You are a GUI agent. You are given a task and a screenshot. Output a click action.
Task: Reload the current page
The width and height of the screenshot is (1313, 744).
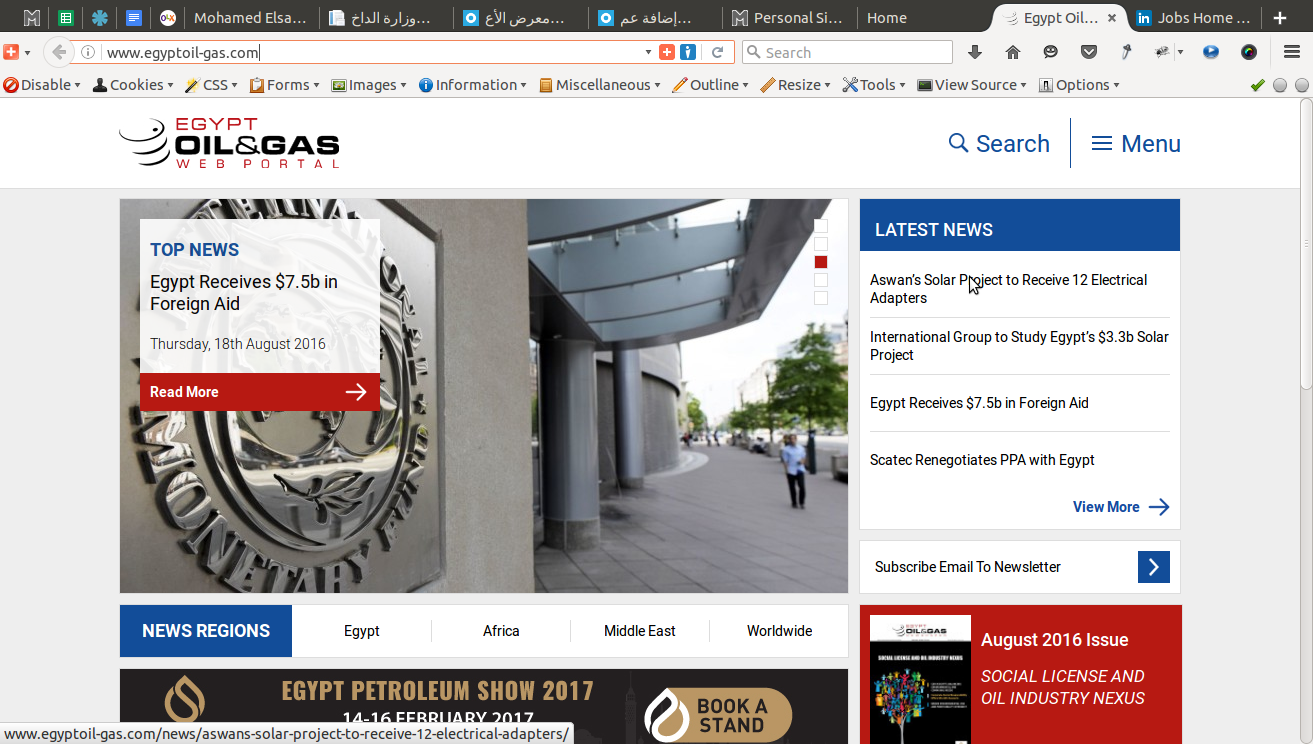(717, 53)
